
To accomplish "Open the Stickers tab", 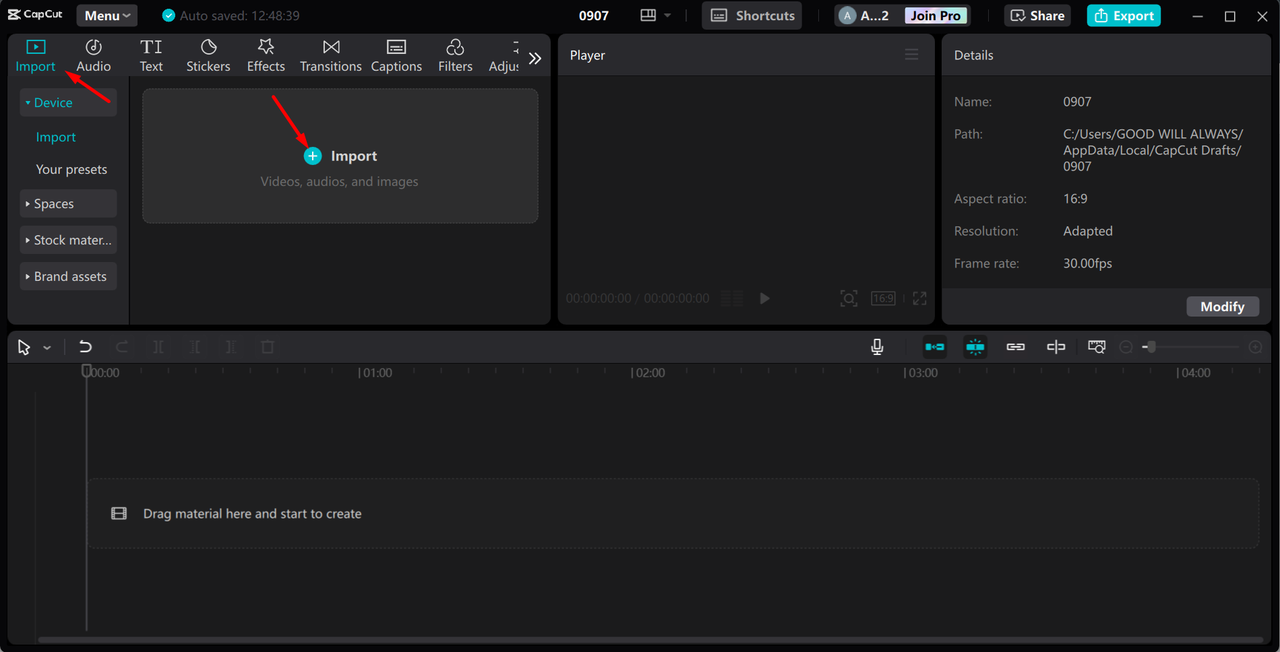I will 208,56.
